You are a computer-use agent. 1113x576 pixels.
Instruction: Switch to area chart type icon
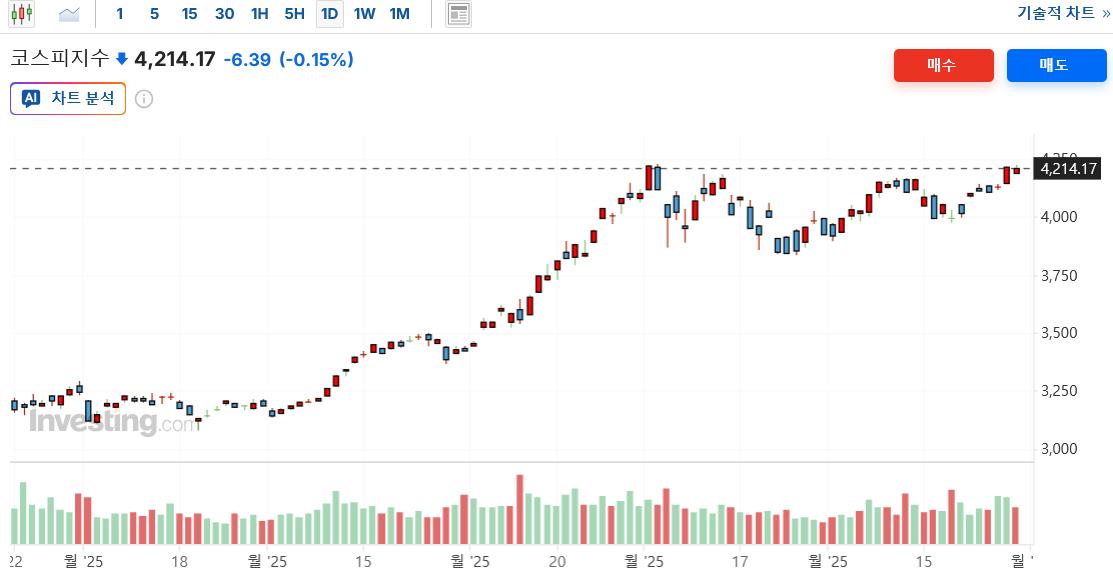click(69, 14)
